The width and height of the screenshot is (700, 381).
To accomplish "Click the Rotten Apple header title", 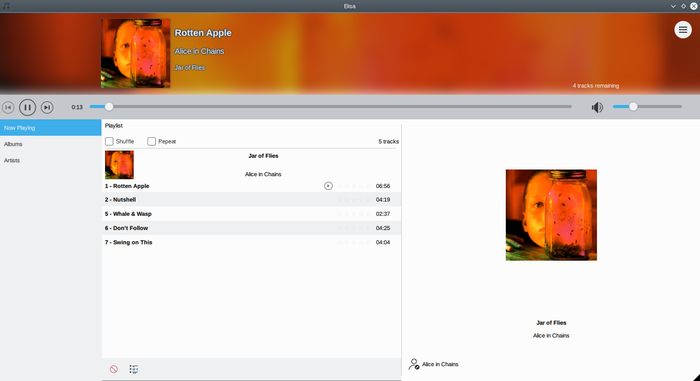I will click(203, 33).
